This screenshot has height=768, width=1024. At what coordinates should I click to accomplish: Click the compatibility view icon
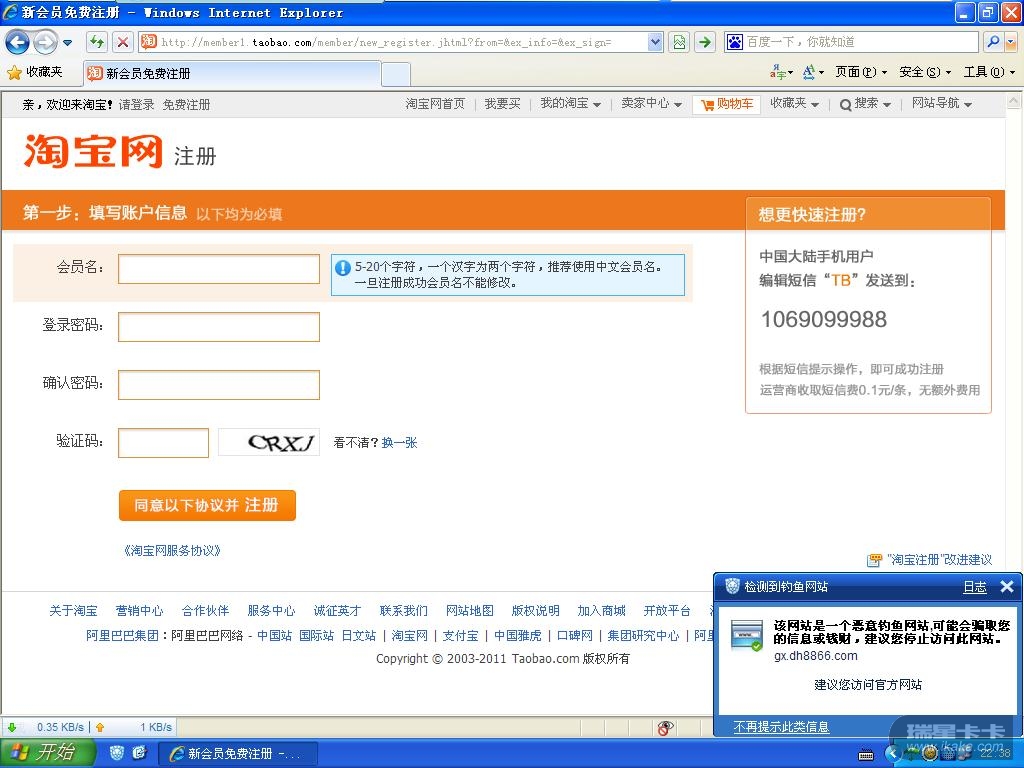[680, 42]
